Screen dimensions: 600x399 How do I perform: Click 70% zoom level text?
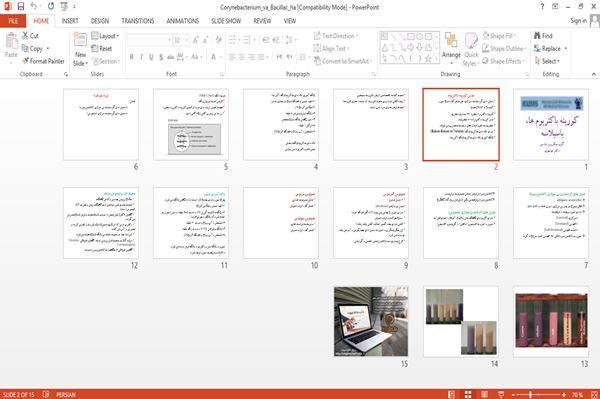click(x=578, y=395)
